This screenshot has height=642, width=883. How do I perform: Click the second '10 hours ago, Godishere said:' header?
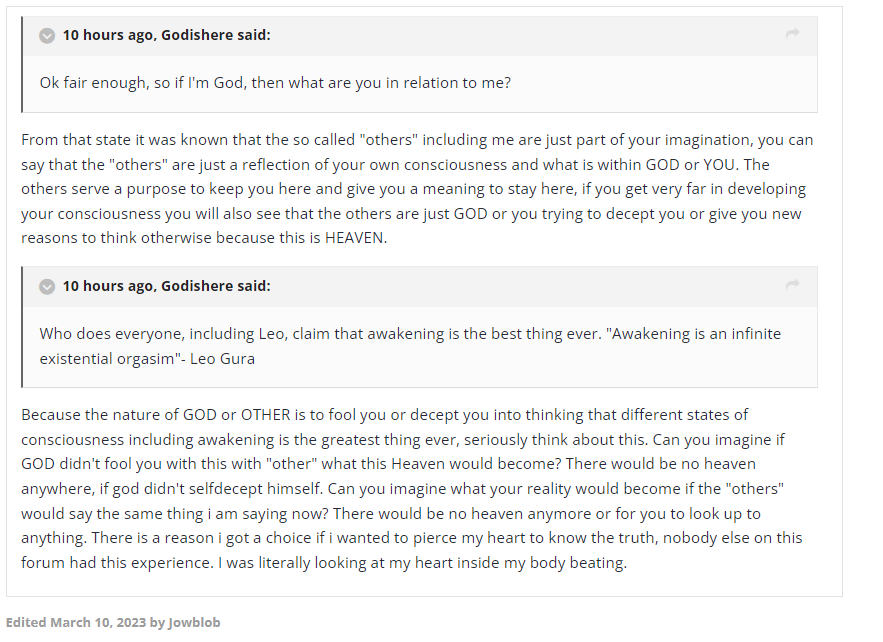click(166, 286)
